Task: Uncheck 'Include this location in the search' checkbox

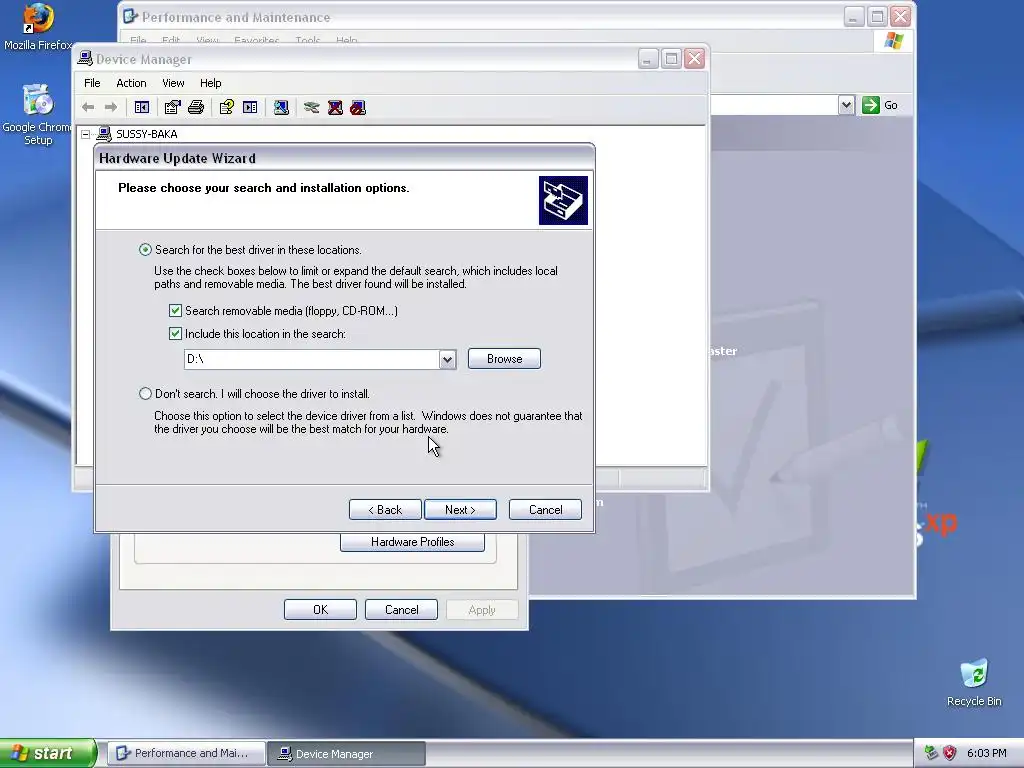Action: click(x=175, y=334)
